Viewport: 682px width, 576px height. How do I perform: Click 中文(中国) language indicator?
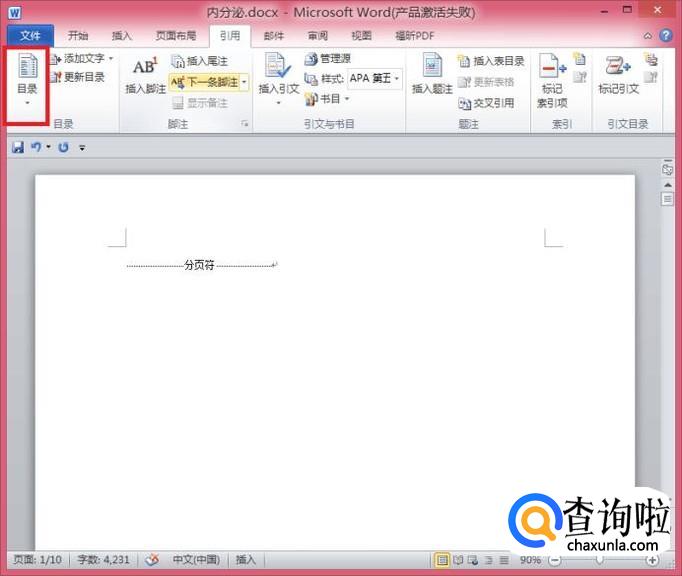pyautogui.click(x=196, y=559)
